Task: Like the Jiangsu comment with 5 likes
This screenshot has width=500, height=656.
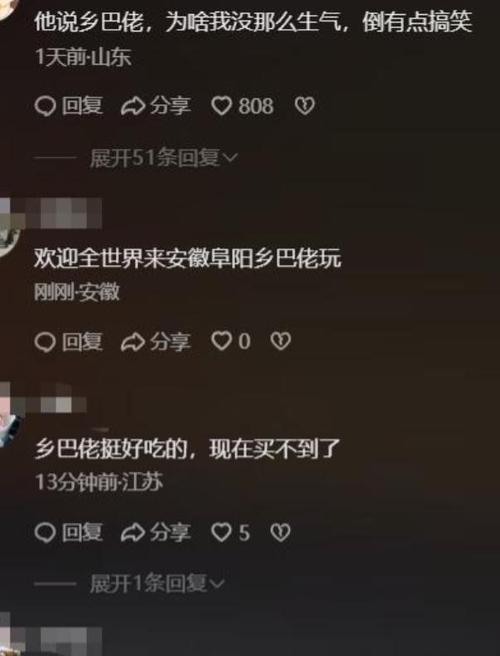Action: (x=221, y=532)
